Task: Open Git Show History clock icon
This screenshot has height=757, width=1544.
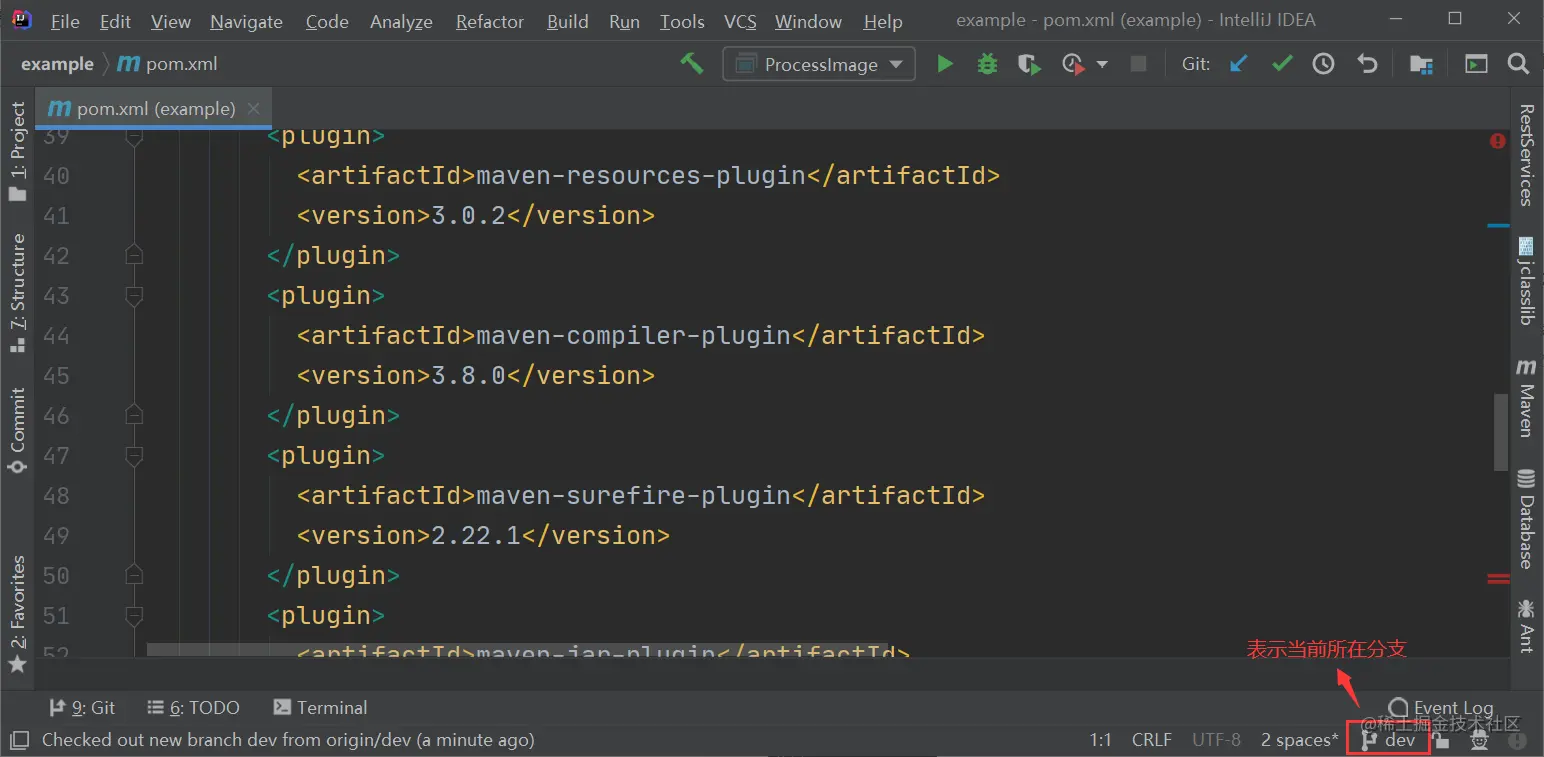Action: pos(1324,64)
